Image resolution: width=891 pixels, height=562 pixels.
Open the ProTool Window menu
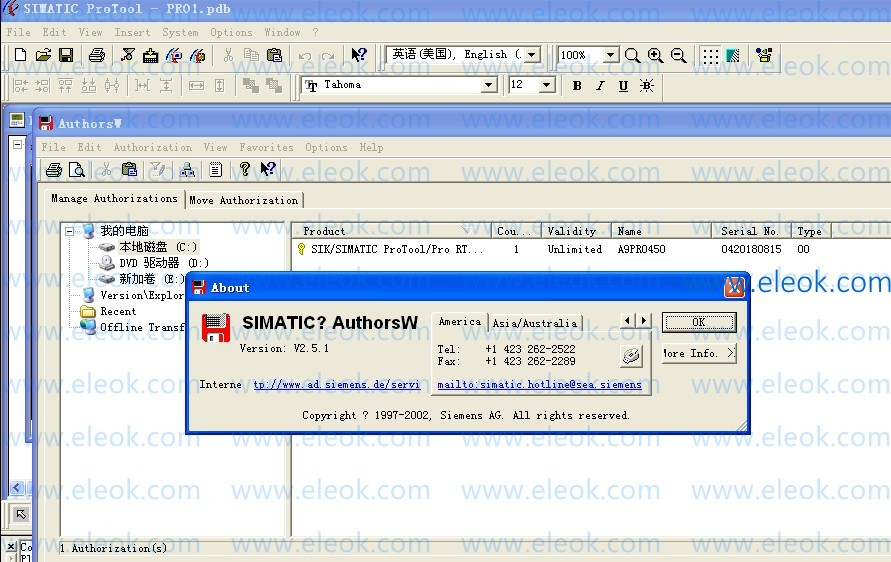[282, 32]
